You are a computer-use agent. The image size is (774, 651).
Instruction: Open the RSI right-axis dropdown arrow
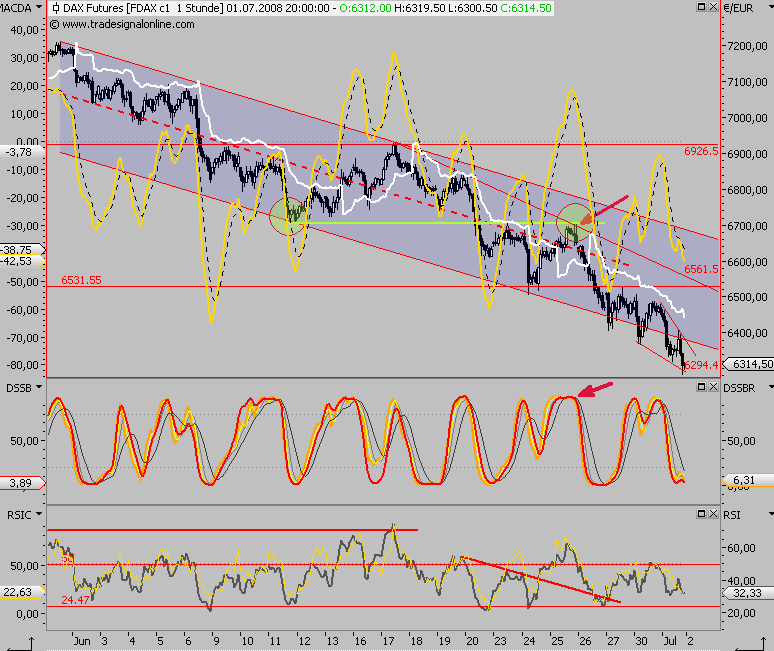771,514
